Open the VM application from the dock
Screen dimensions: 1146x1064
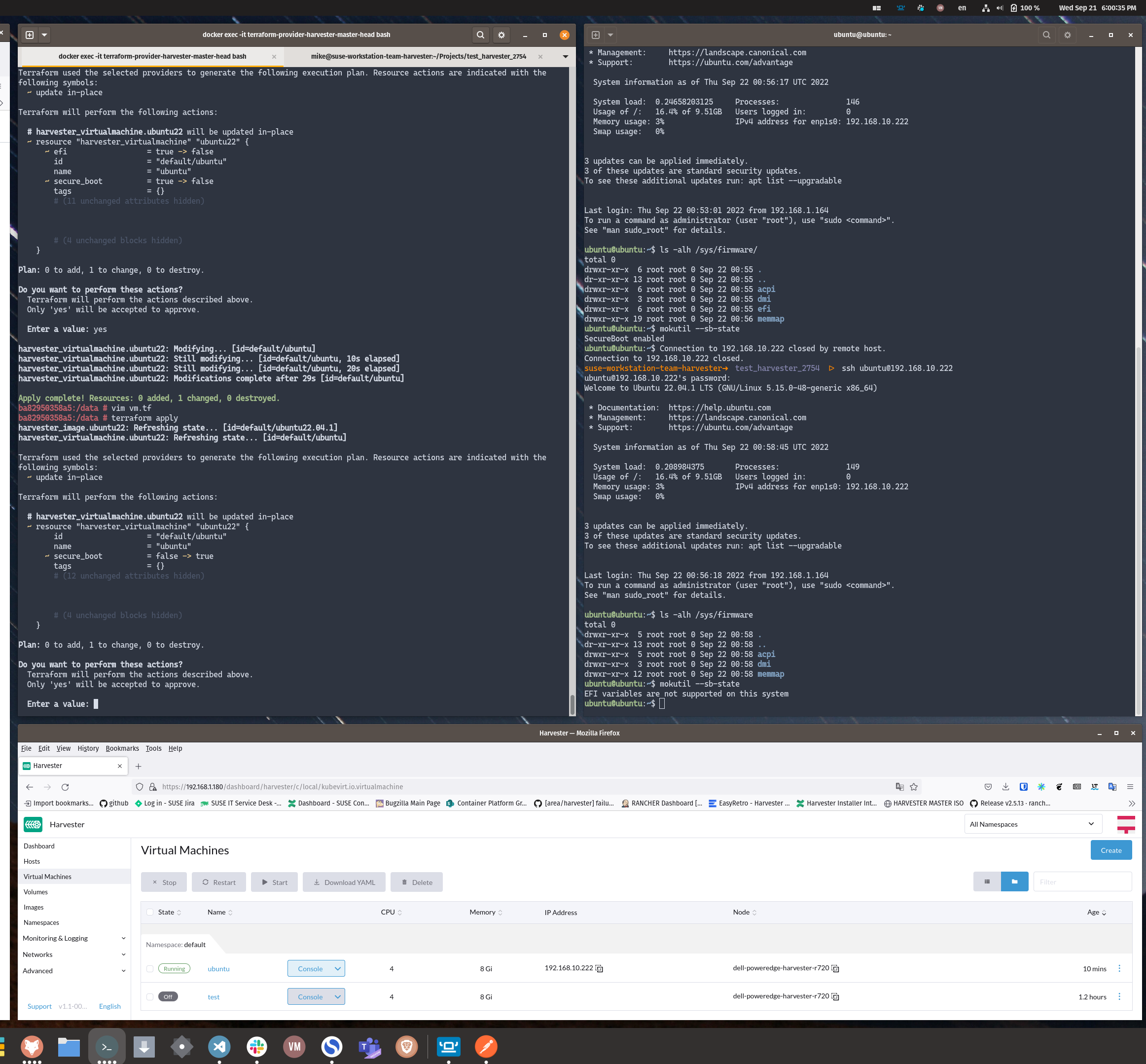pyautogui.click(x=294, y=1047)
